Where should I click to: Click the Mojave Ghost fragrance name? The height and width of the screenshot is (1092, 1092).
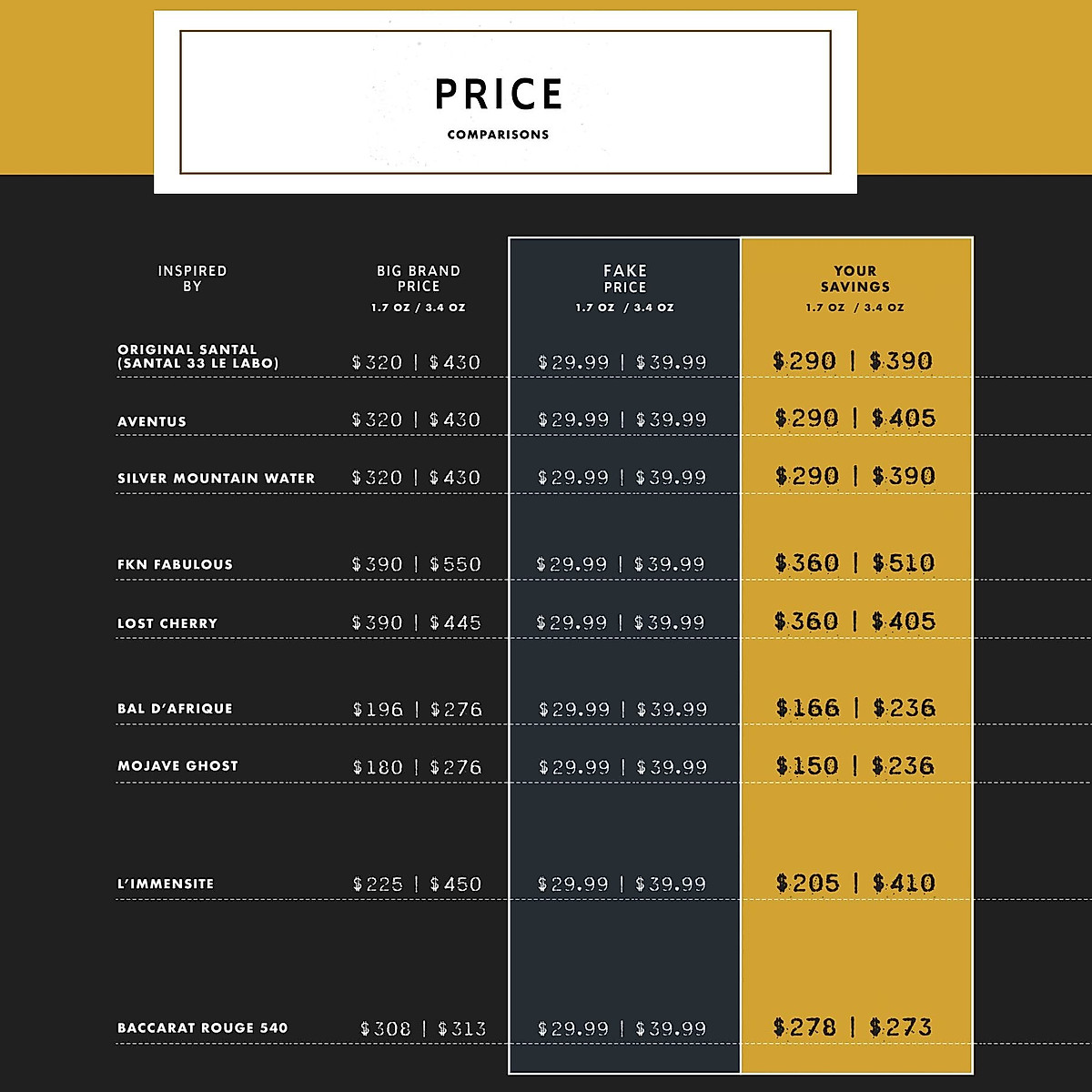[x=177, y=765]
